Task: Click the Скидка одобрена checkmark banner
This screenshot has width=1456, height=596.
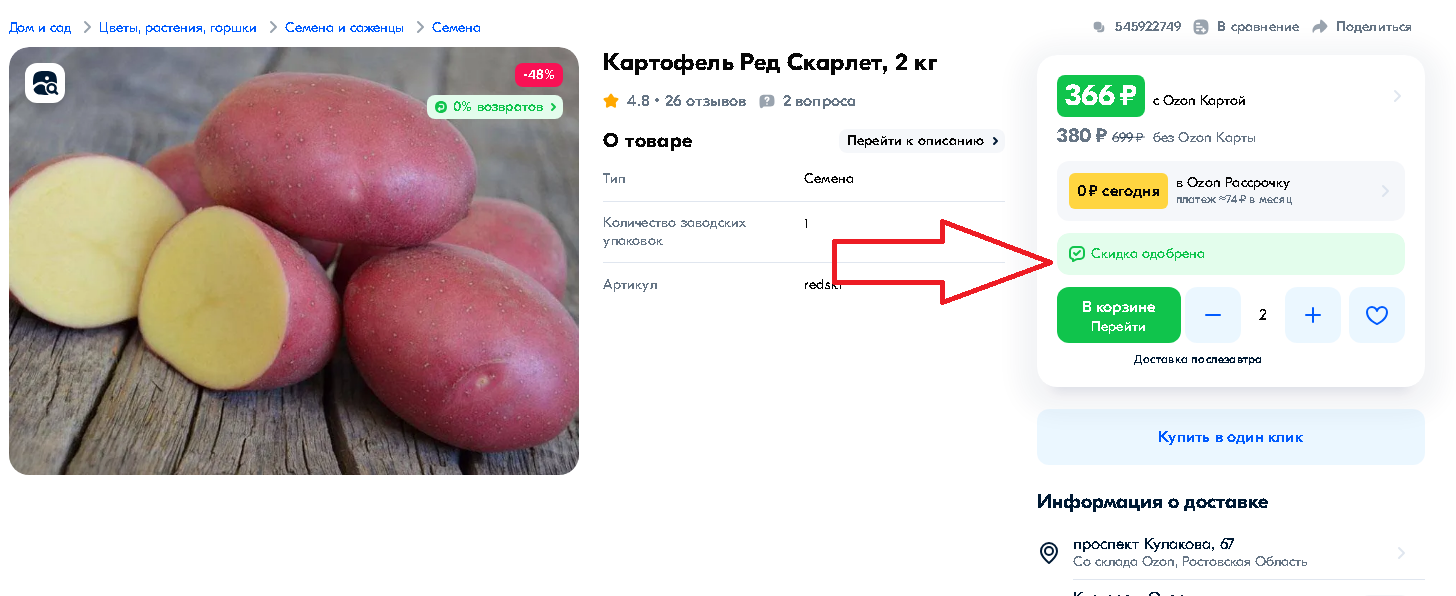Action: 1231,254
